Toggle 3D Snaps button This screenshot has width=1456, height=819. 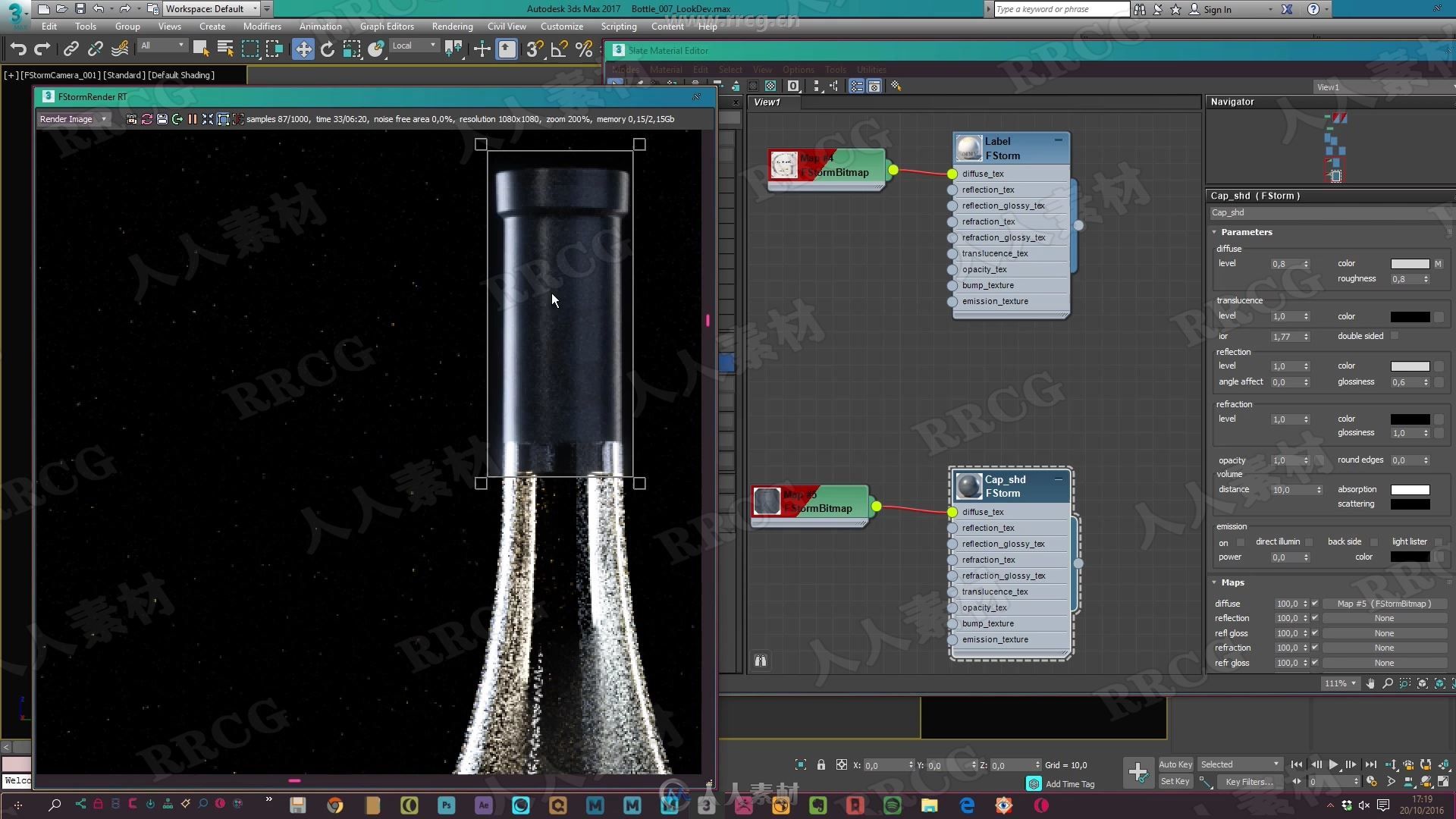(x=535, y=50)
